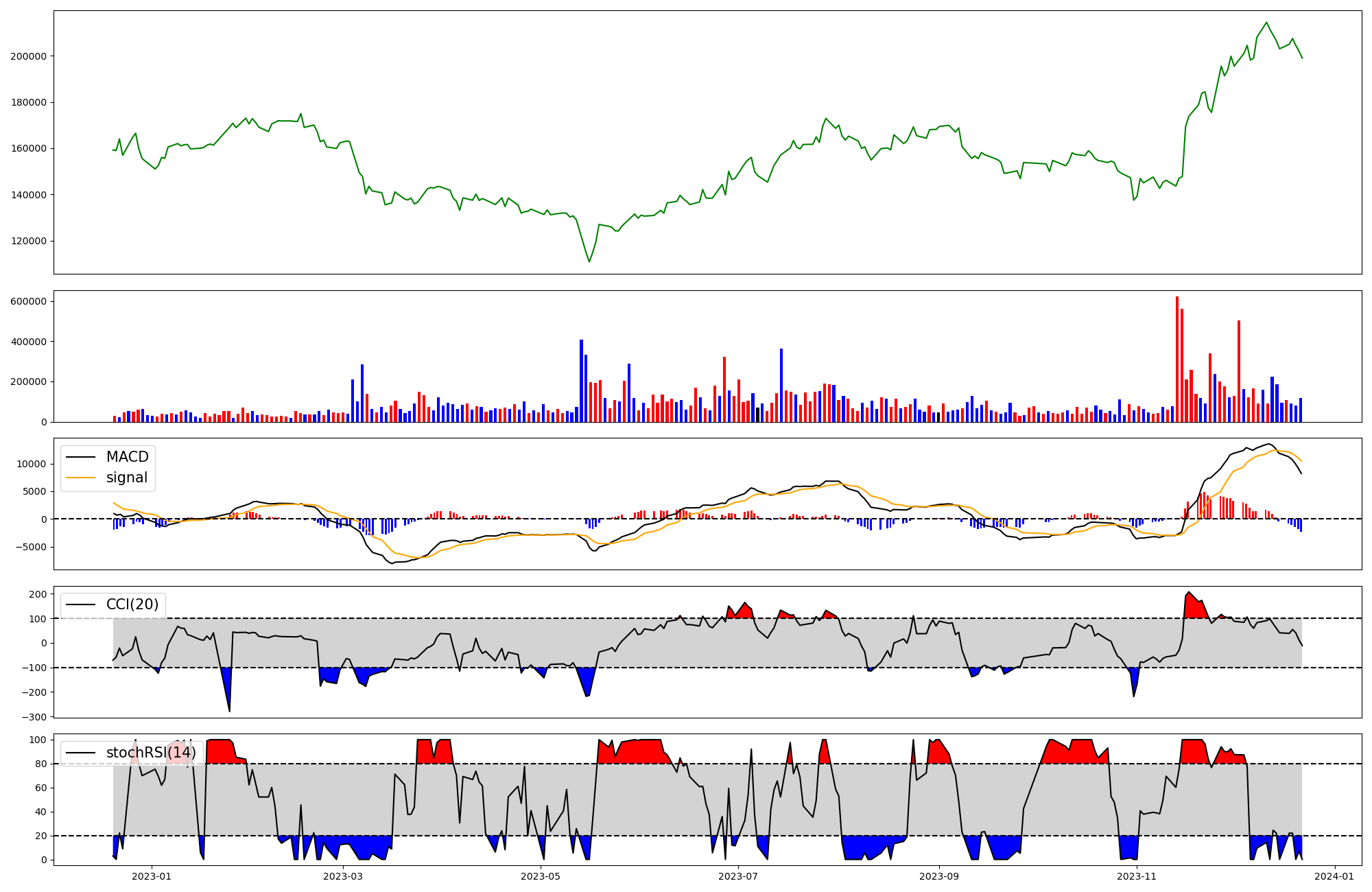Click the lowest point of the green price line

coord(589,261)
